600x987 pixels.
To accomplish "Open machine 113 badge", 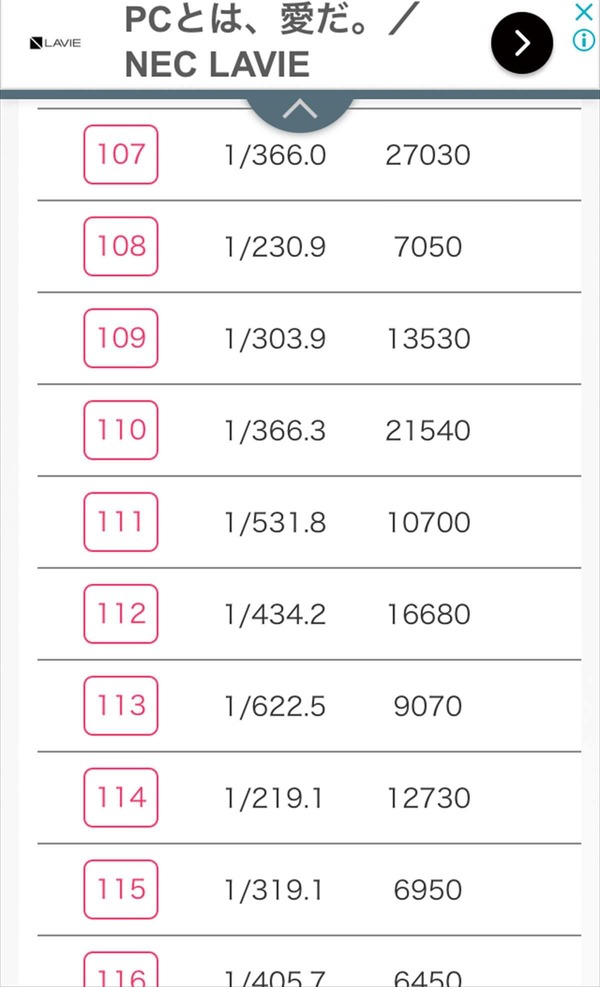I will (121, 706).
